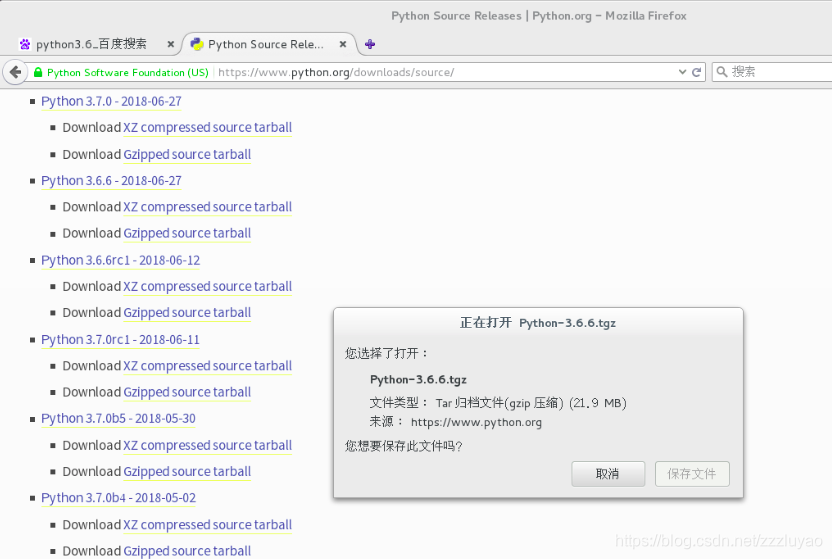Open the Python 3.7.0b5 - 2018-05-30 link
The width and height of the screenshot is (832, 559).
click(118, 418)
